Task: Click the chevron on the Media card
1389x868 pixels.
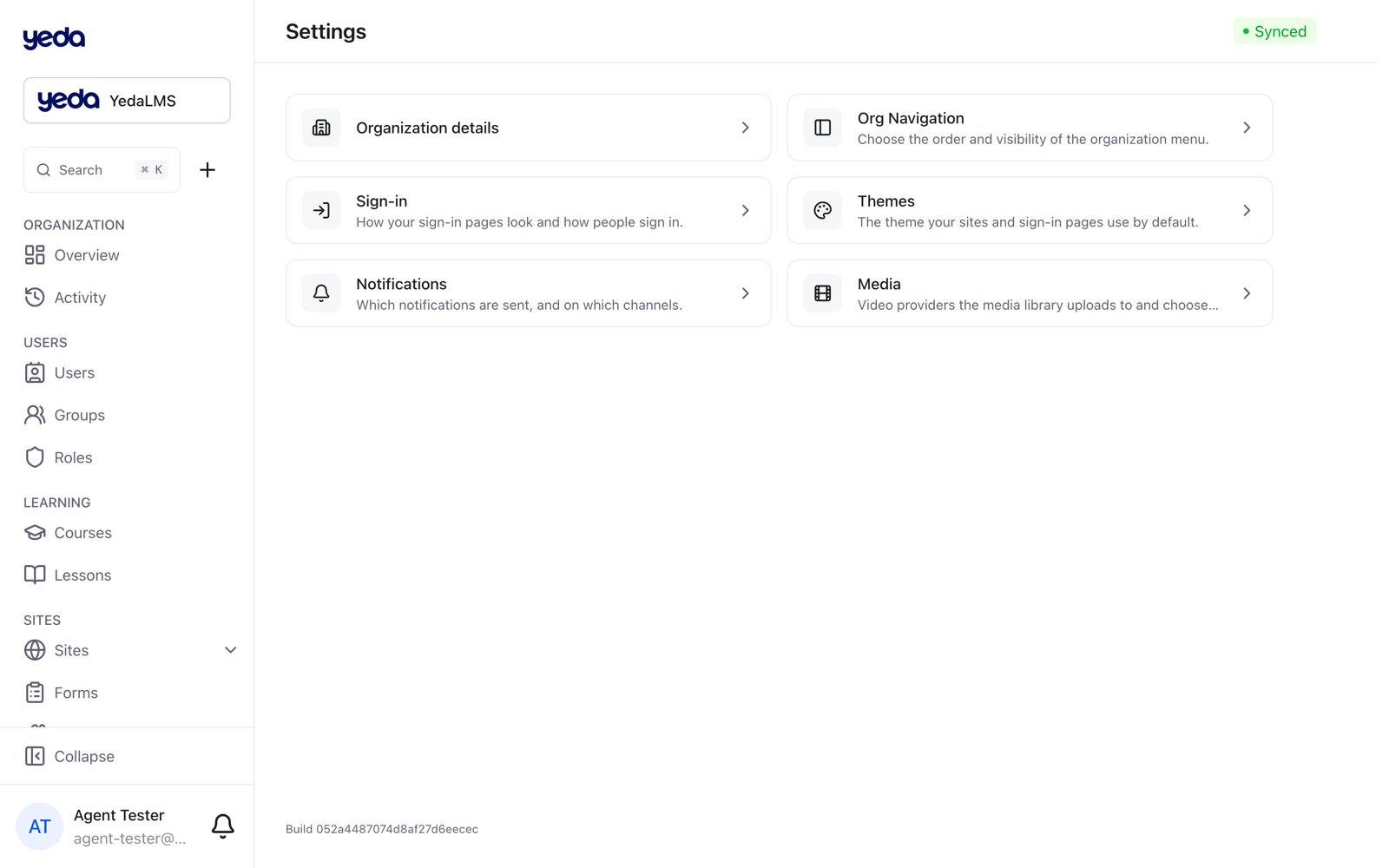Action: tap(1247, 293)
